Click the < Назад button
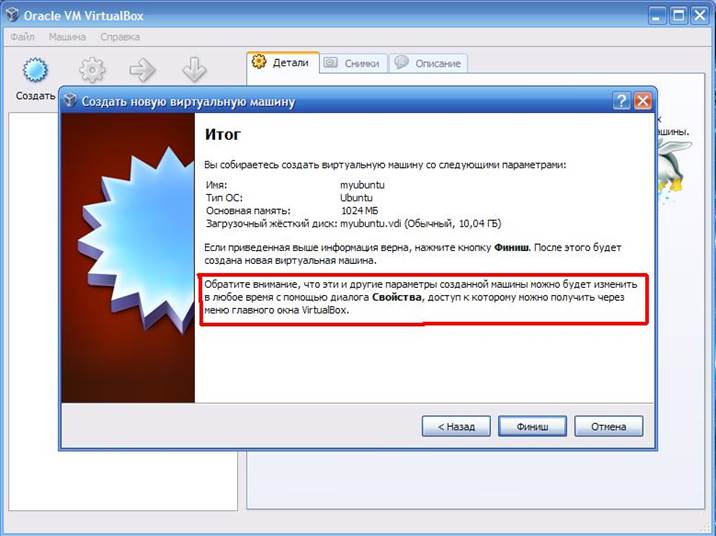716x536 pixels. coord(456,426)
